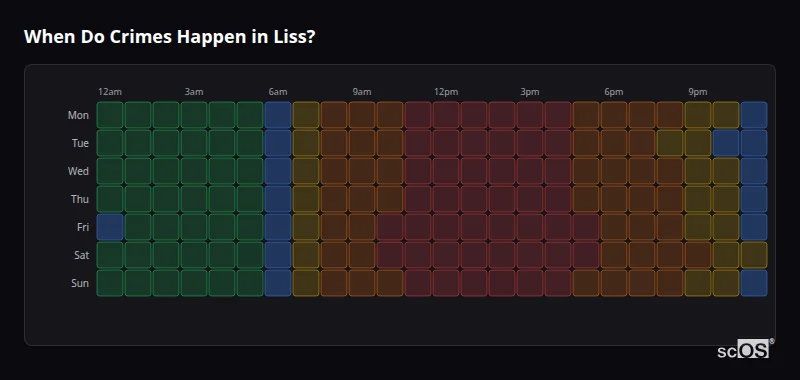Click the 'Sat' row label

(x=82, y=256)
